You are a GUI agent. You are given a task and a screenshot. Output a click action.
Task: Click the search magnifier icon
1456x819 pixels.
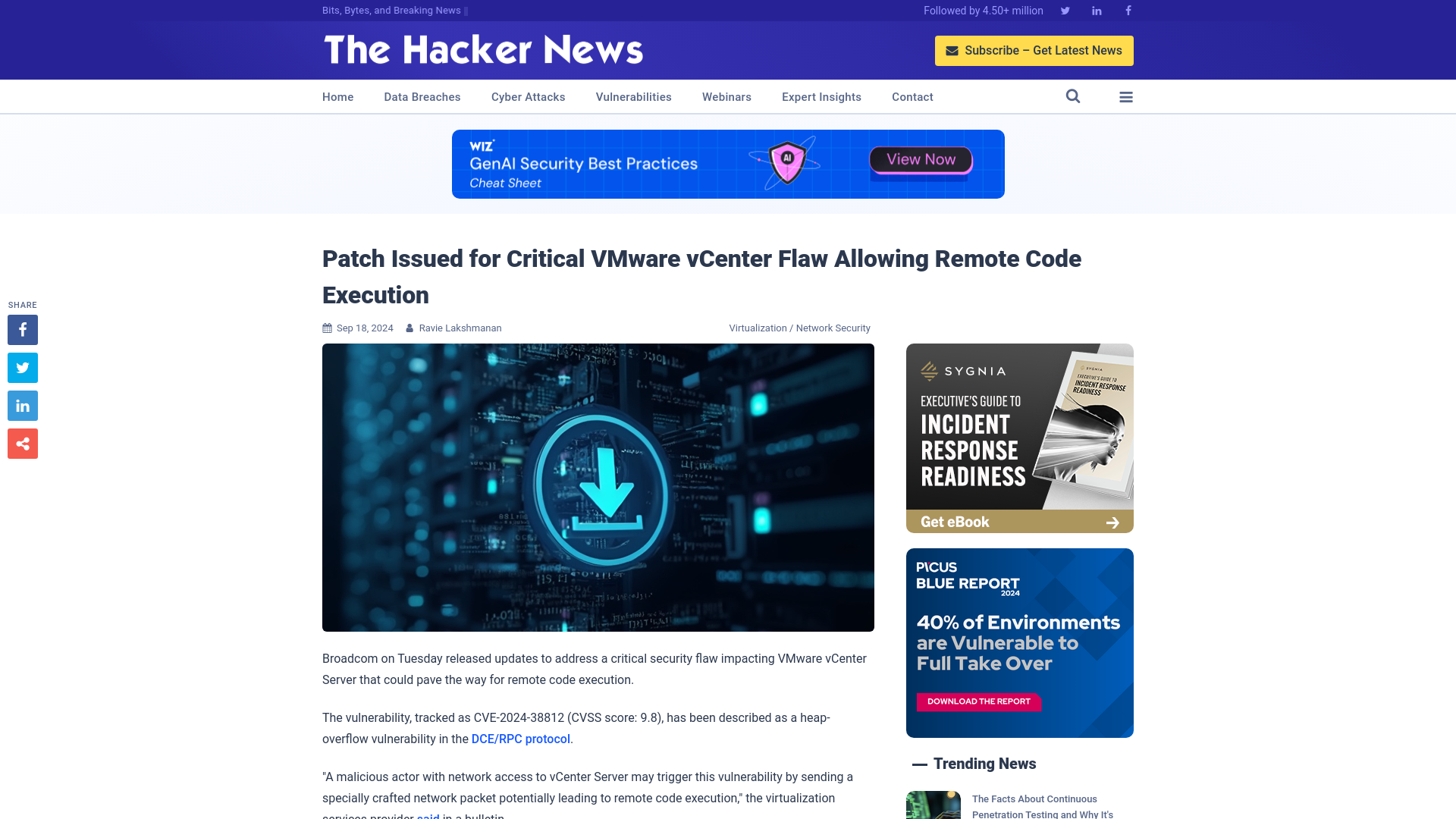click(x=1073, y=96)
